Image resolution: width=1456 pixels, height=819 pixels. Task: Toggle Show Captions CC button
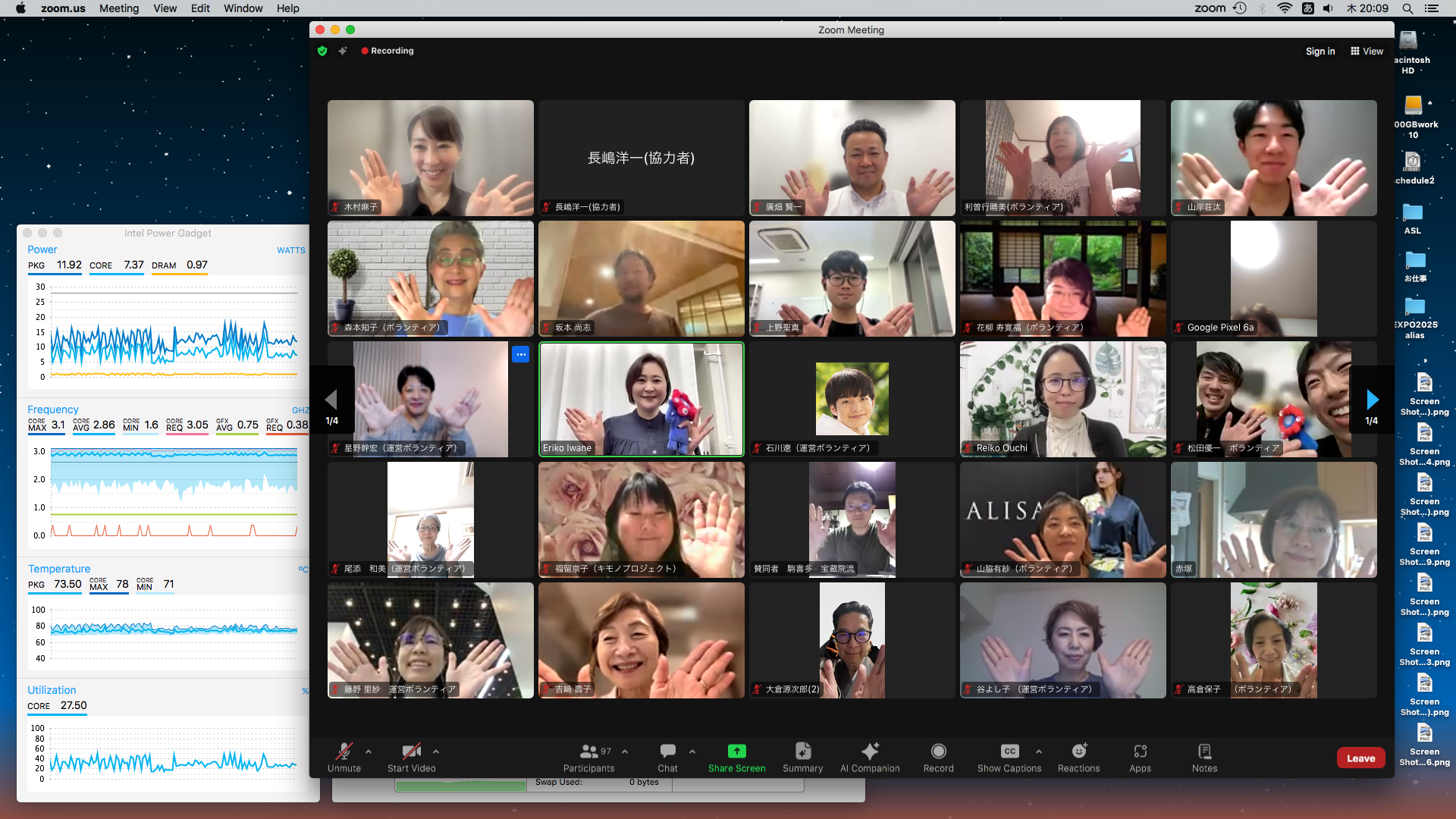(x=1009, y=752)
